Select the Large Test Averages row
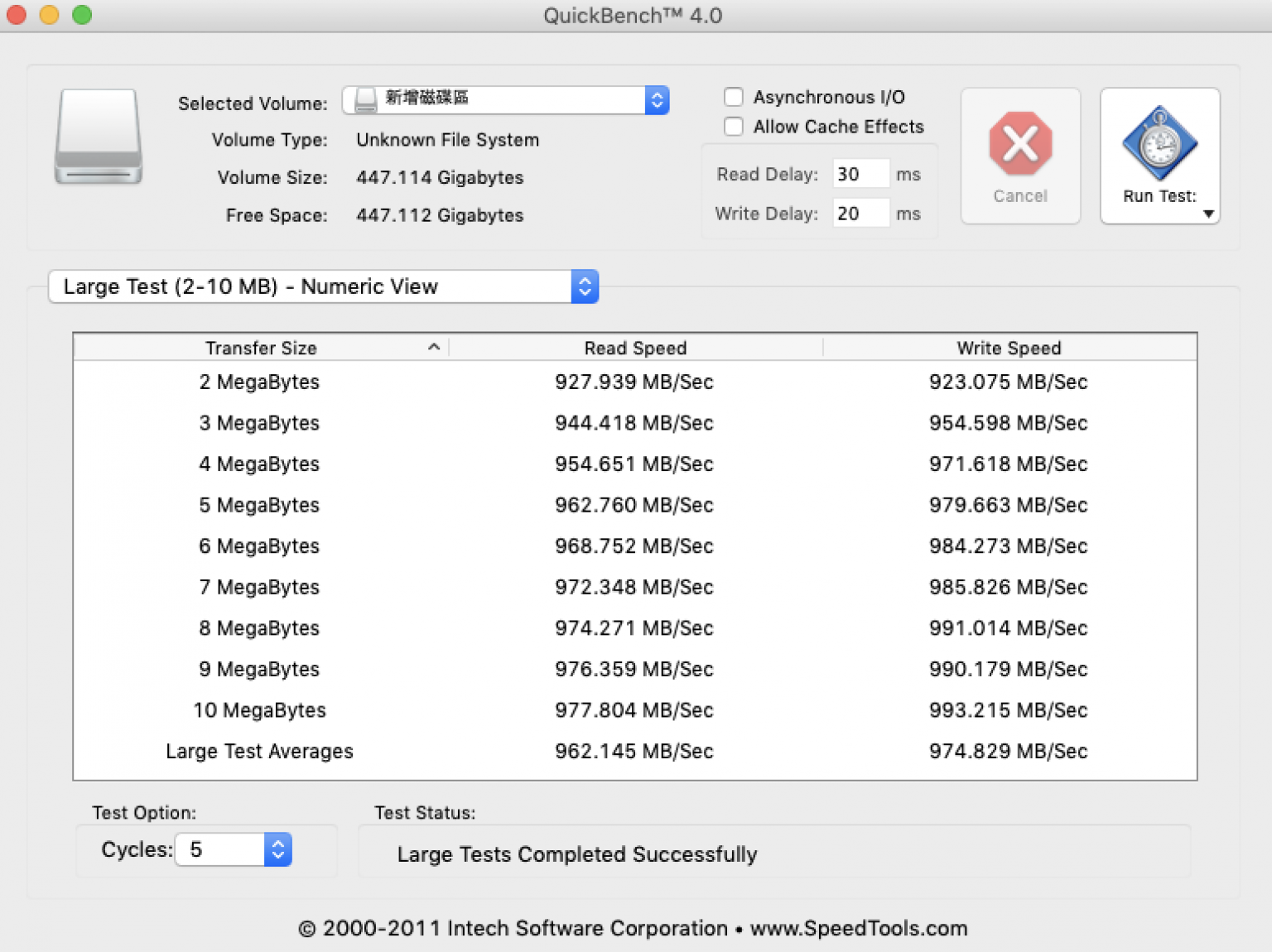 coord(634,751)
